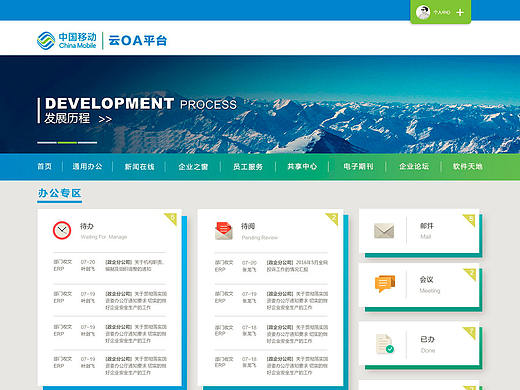Click the badge corner on 已办 card
The width and height of the screenshot is (520, 390).
(470, 333)
